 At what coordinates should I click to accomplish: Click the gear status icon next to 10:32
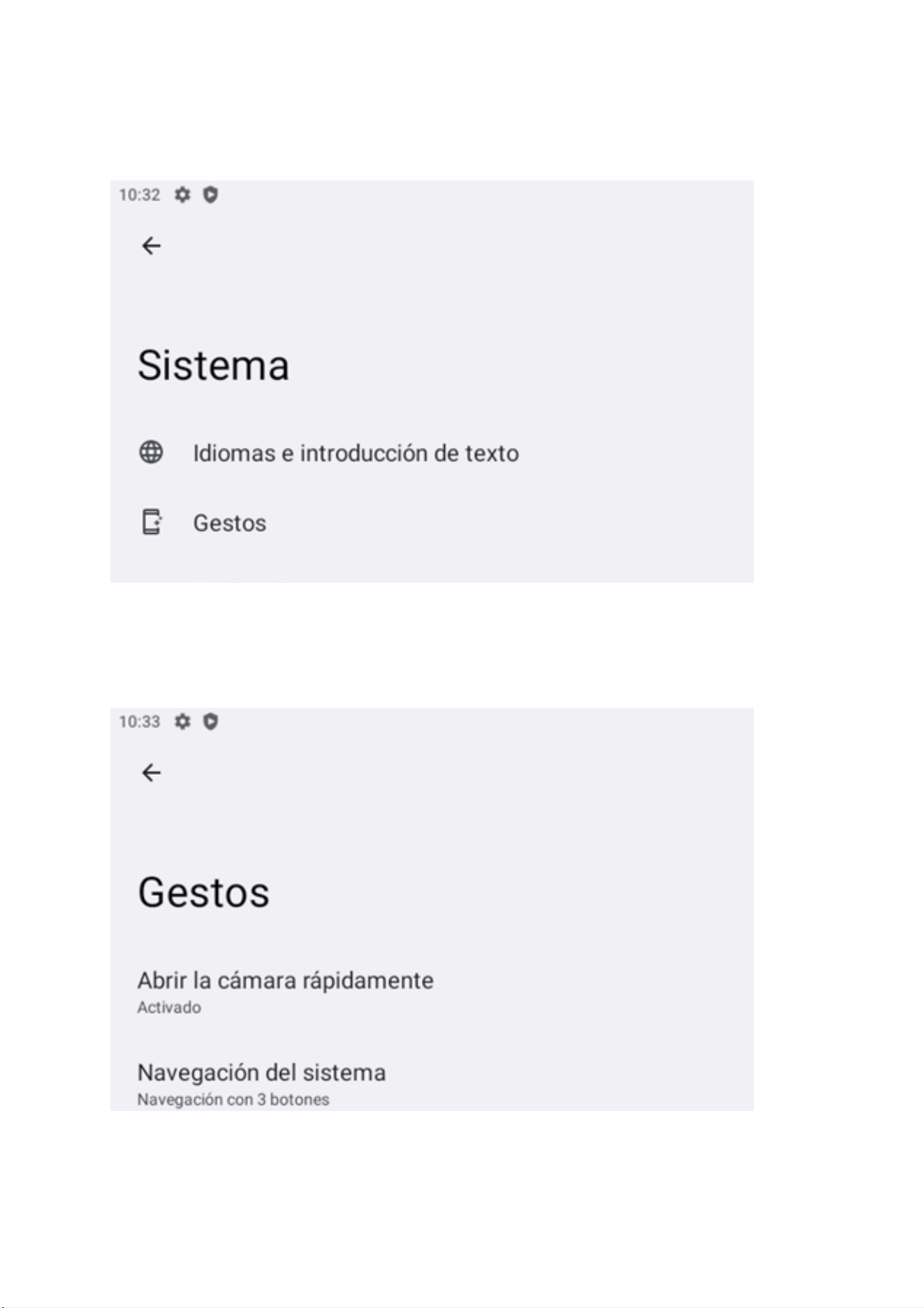coord(182,194)
